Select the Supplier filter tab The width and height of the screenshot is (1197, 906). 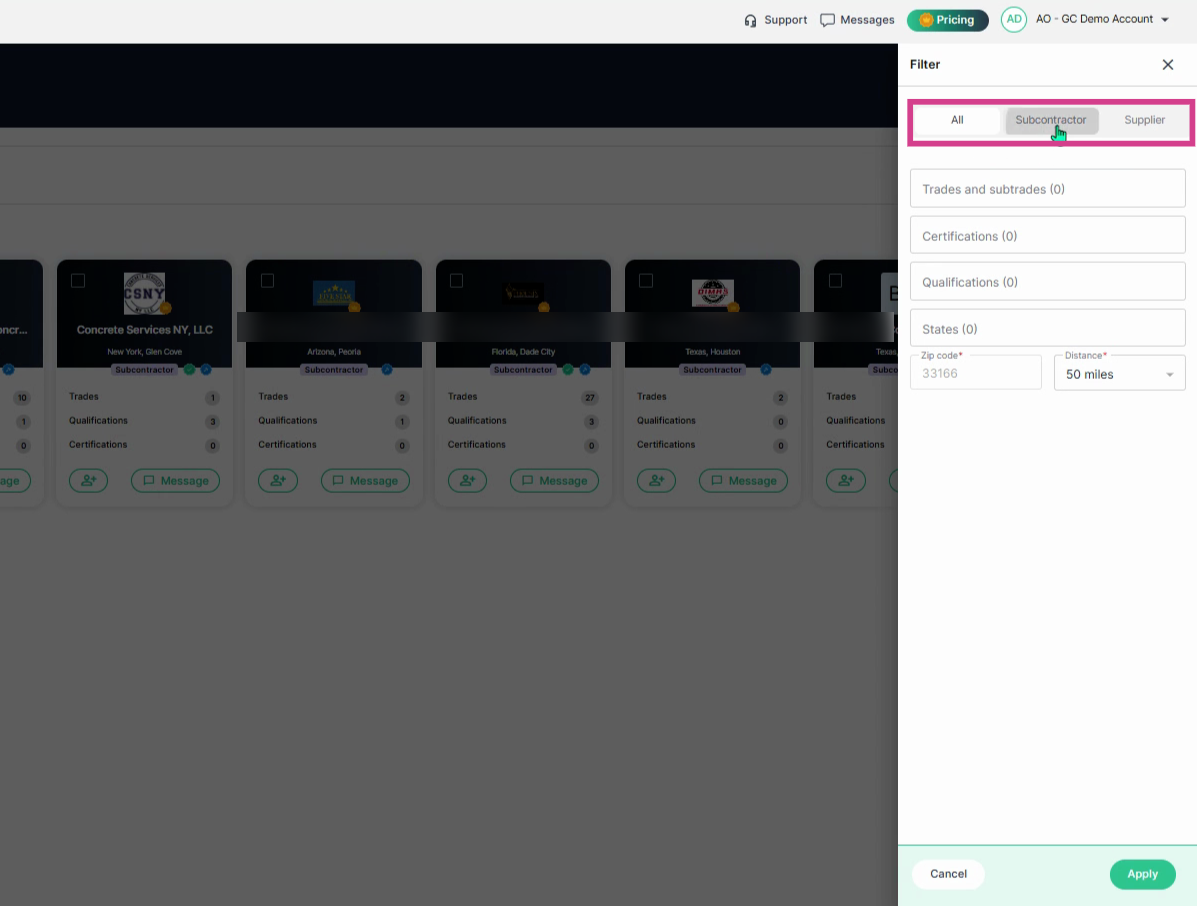click(x=1144, y=121)
